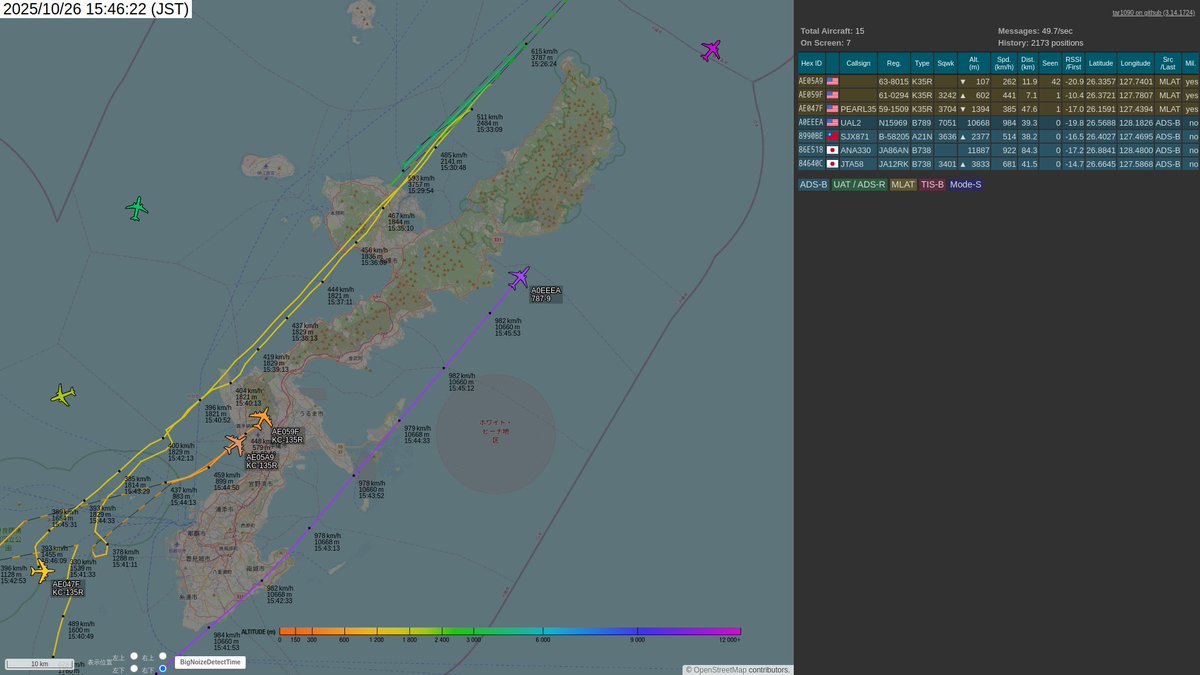Open the tar1090 on github link
Image resolution: width=1200 pixels, height=675 pixels.
(1153, 13)
